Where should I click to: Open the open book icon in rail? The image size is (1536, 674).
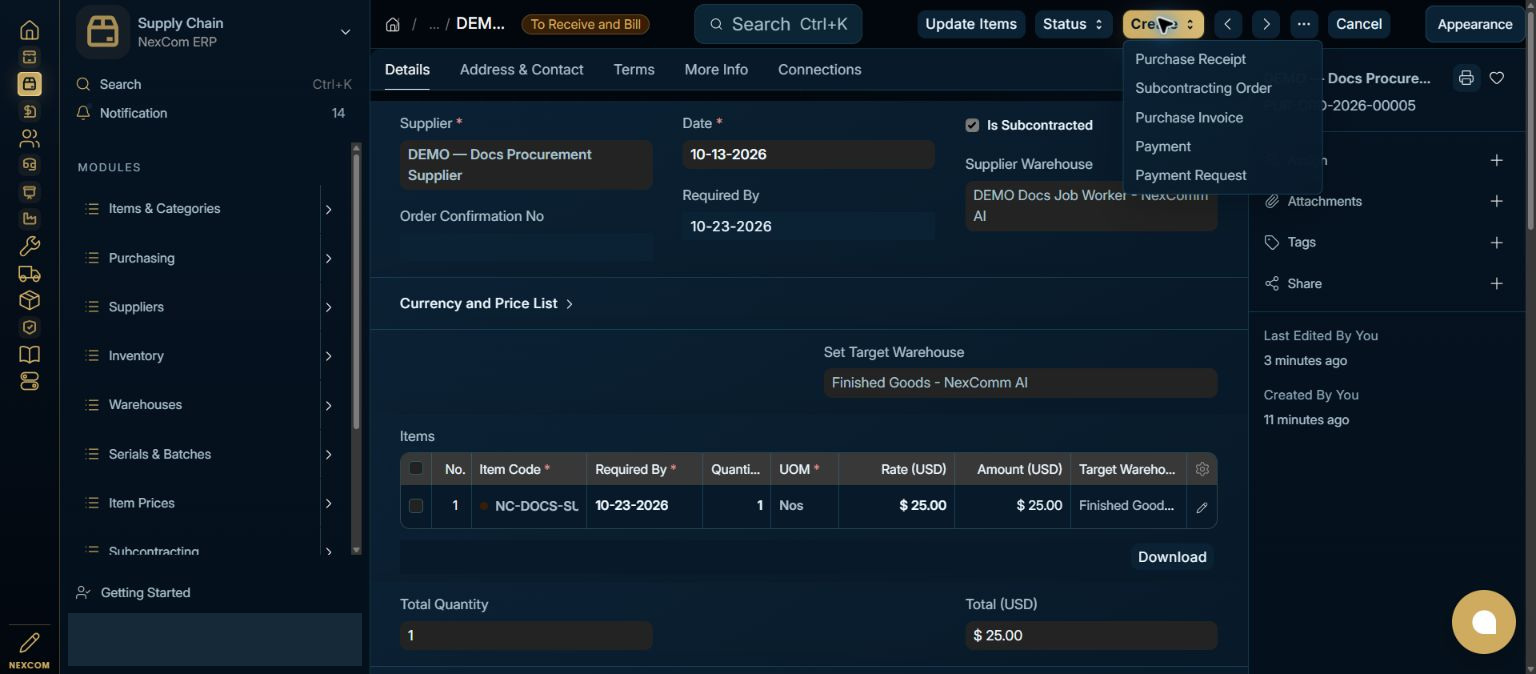[x=29, y=354]
